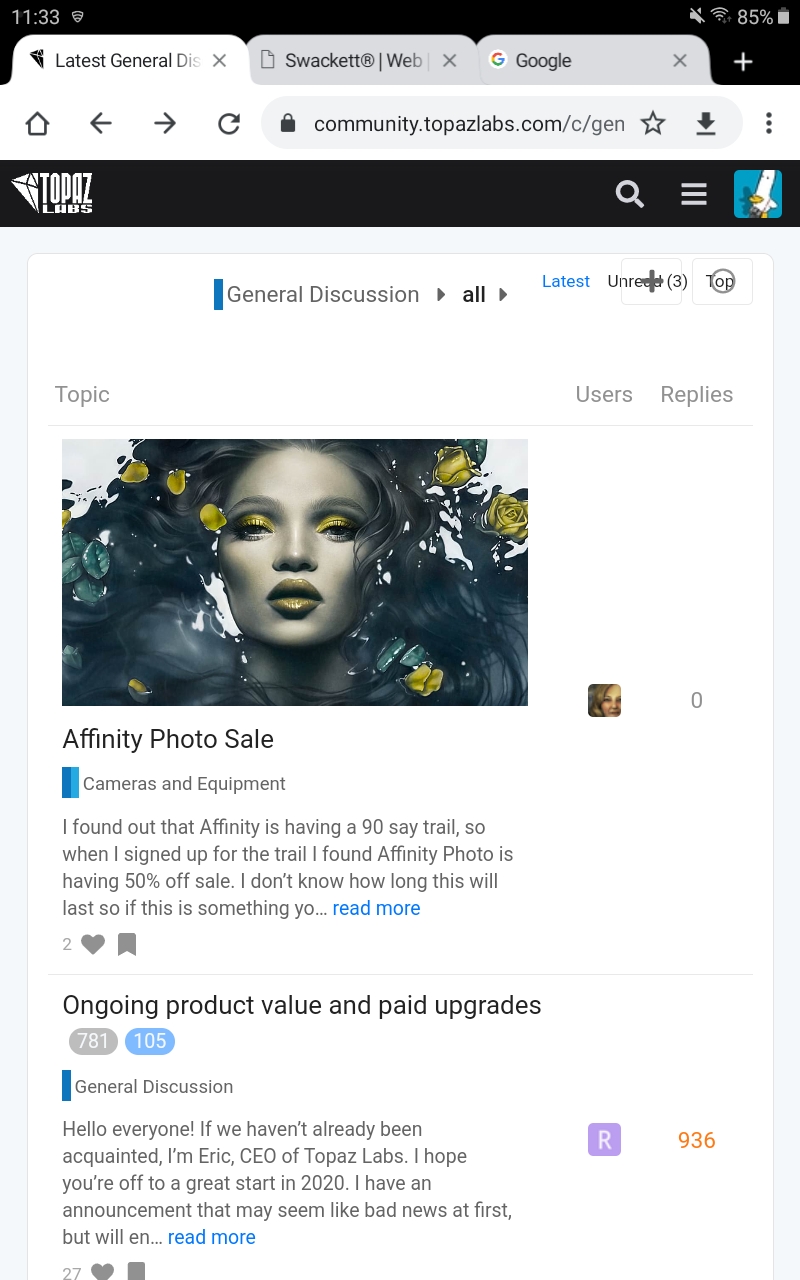Expand the 'all' subcategory dropdown
Screen dimensions: 800x1280
click(x=485, y=295)
